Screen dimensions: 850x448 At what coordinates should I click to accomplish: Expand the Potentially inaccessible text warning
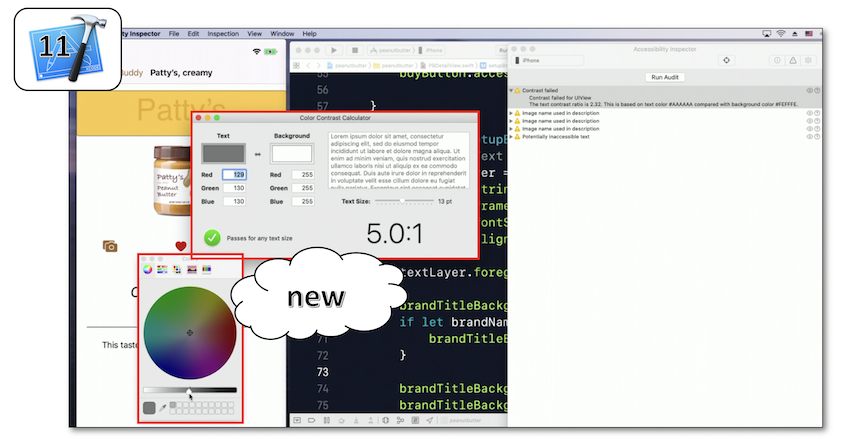click(x=512, y=136)
